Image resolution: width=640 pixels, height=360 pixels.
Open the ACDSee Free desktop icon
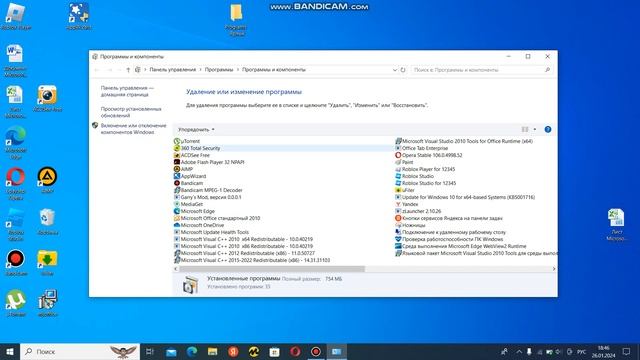coord(47,98)
